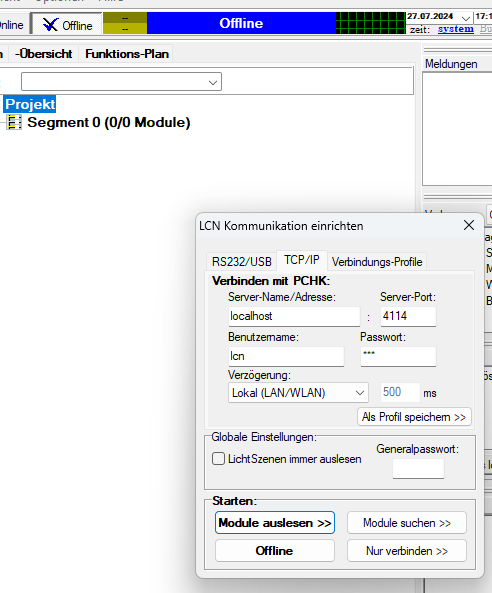Open the Funktions-Plan tab
This screenshot has width=492, height=593.
pos(127,54)
